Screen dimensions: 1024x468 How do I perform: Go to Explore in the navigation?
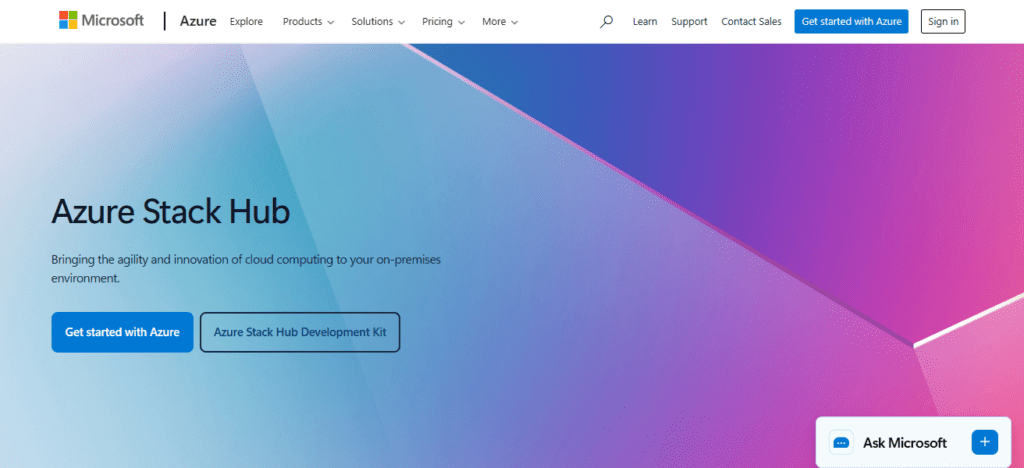pos(246,22)
